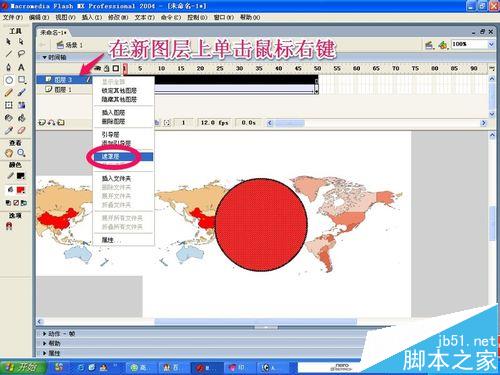Toggle lock all layers padlock icon
This screenshot has height=375, width=500.
pos(107,68)
